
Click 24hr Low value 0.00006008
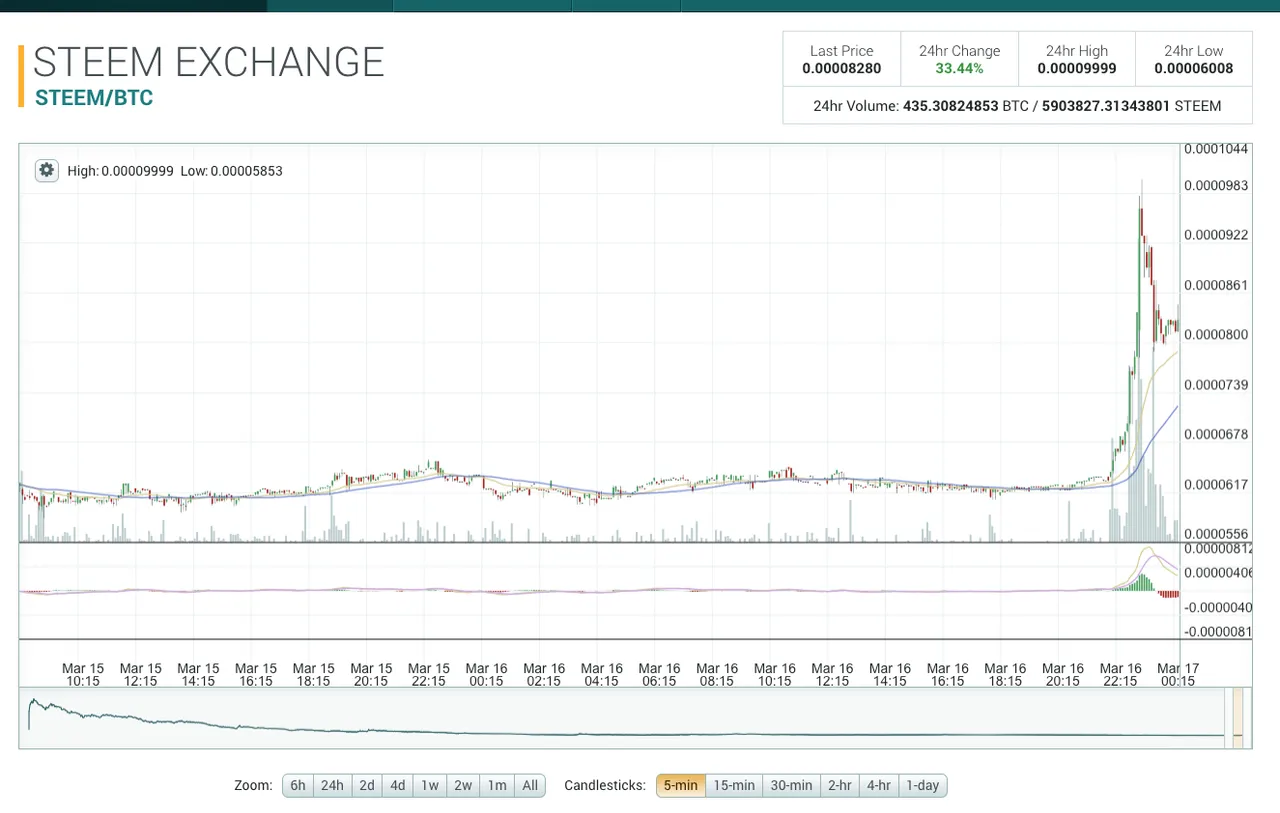pyautogui.click(x=1194, y=69)
